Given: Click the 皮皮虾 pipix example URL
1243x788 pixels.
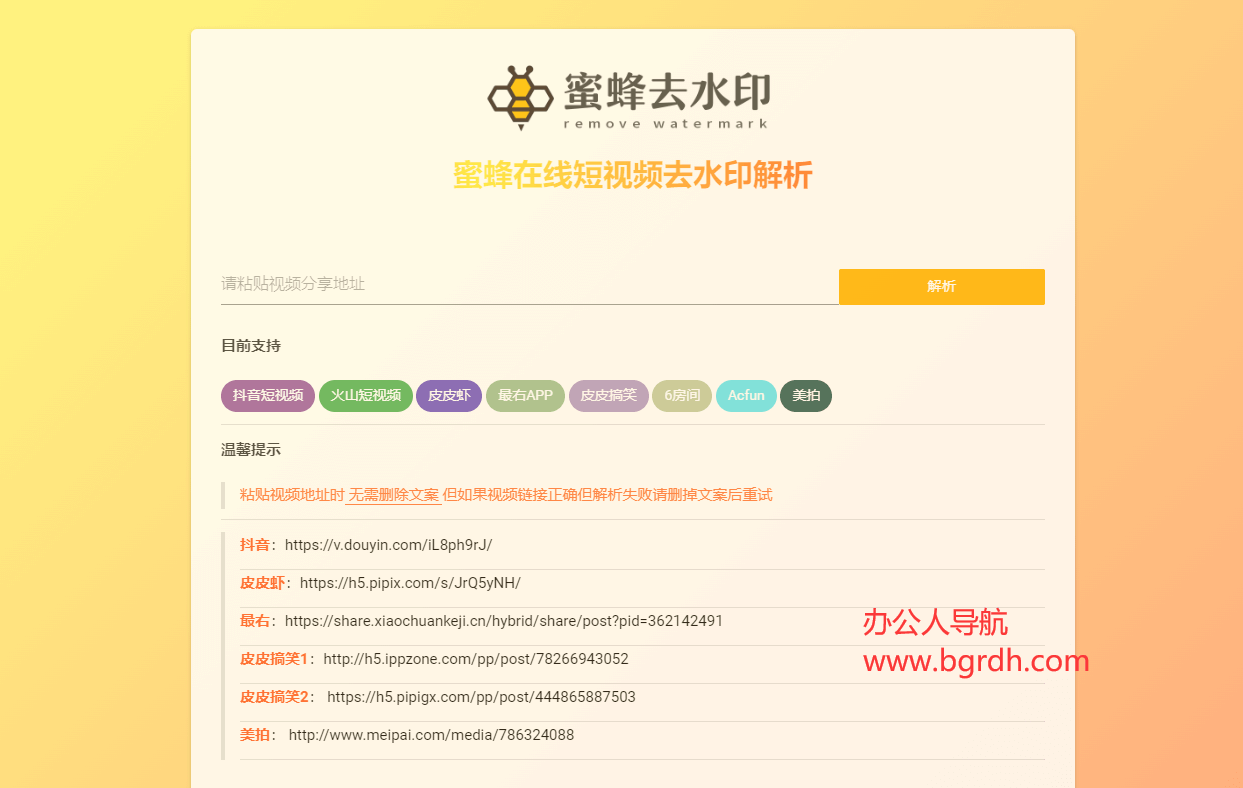Looking at the screenshot, I should (x=410, y=583).
